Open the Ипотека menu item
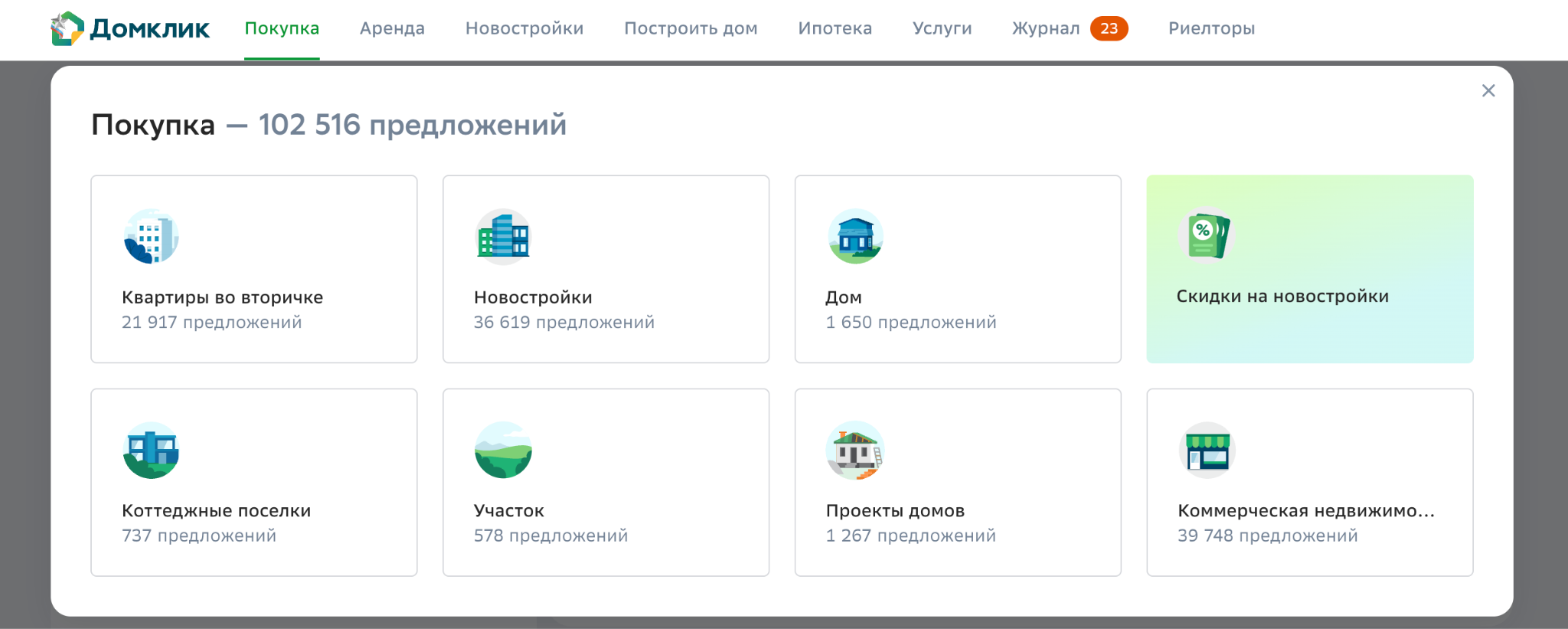Screen dimensions: 1568x629 tap(835, 28)
